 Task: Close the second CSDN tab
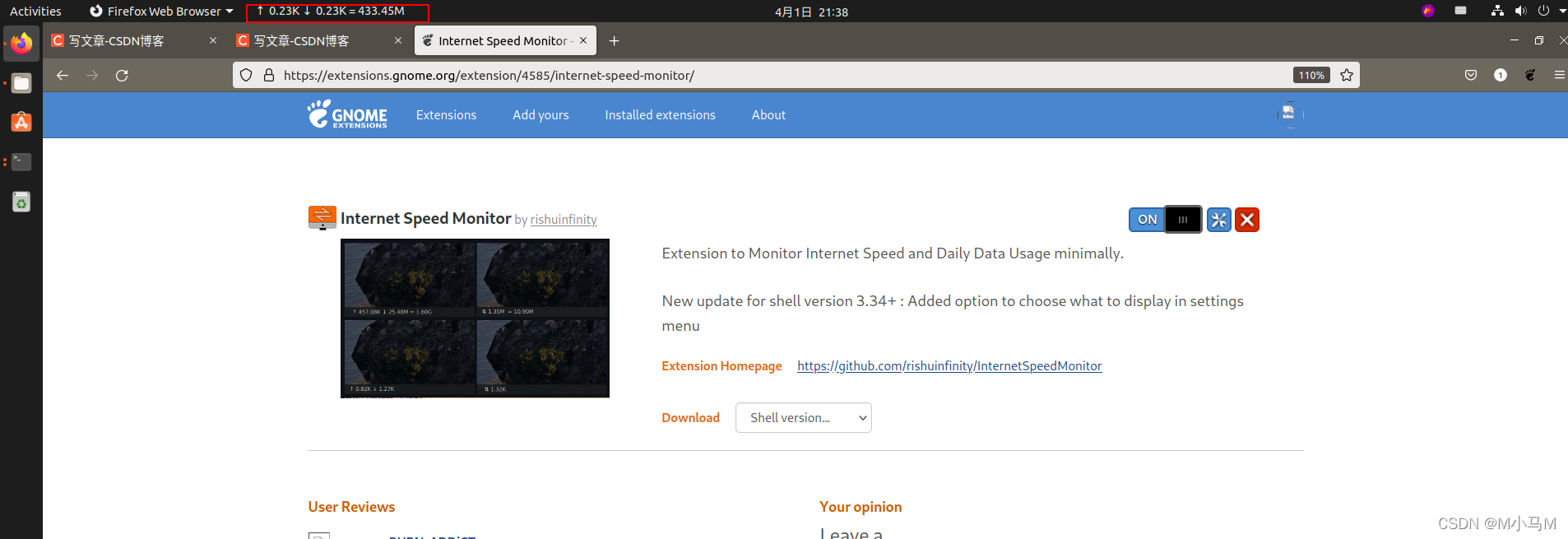[x=398, y=40]
